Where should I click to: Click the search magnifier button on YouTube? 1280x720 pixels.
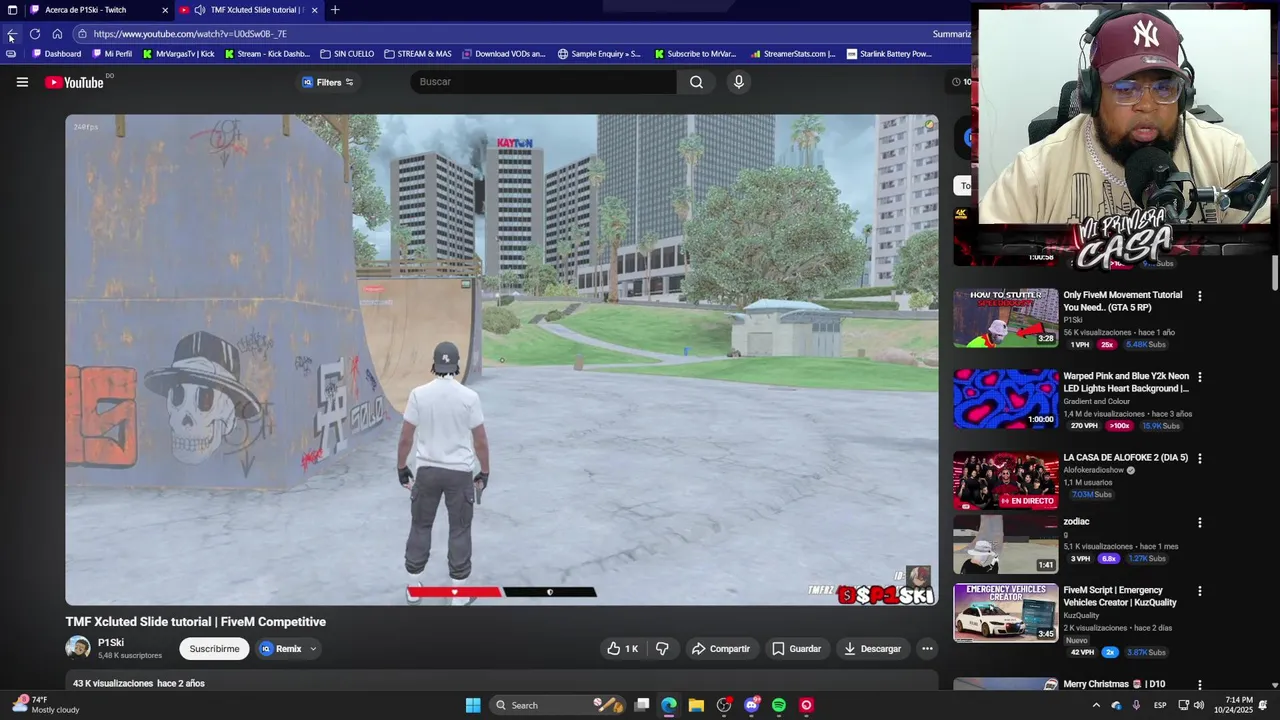click(696, 82)
